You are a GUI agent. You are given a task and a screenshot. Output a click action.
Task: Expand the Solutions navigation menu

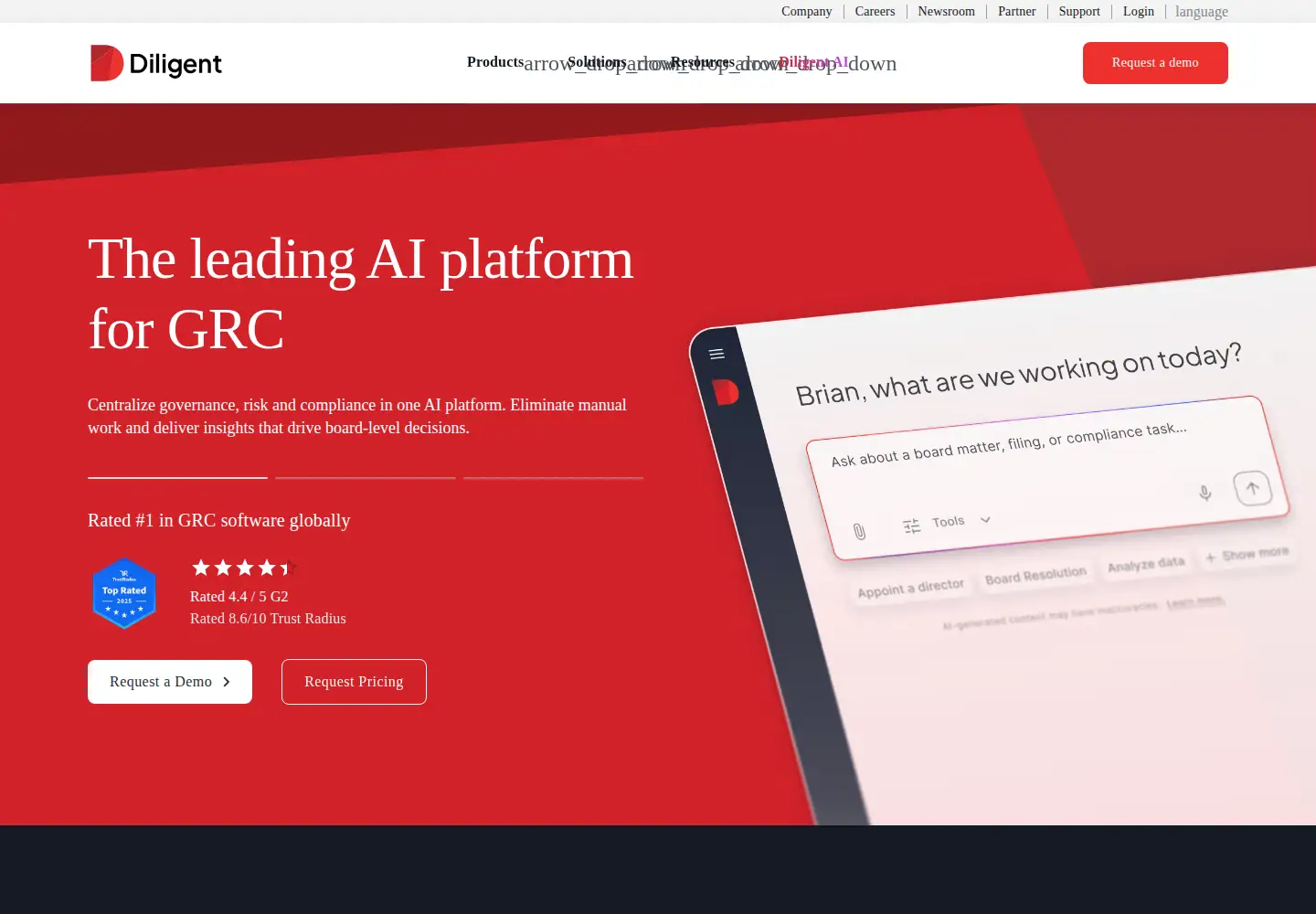pos(597,62)
